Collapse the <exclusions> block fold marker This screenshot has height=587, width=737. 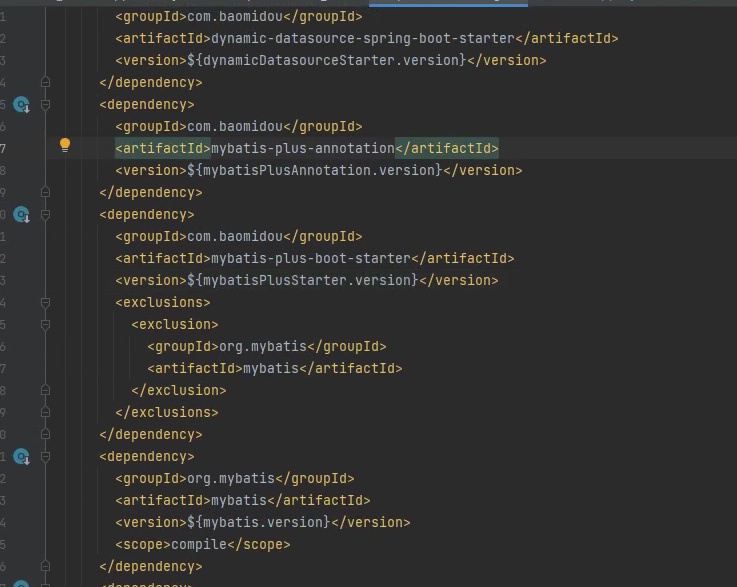coord(46,303)
